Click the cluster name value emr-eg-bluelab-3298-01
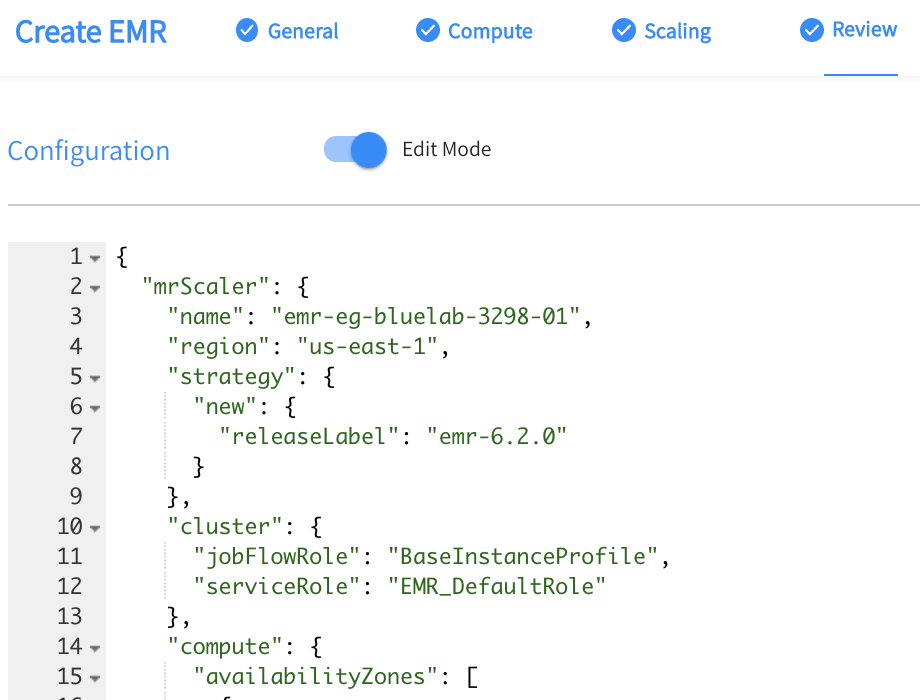The image size is (920, 700). coord(426,317)
